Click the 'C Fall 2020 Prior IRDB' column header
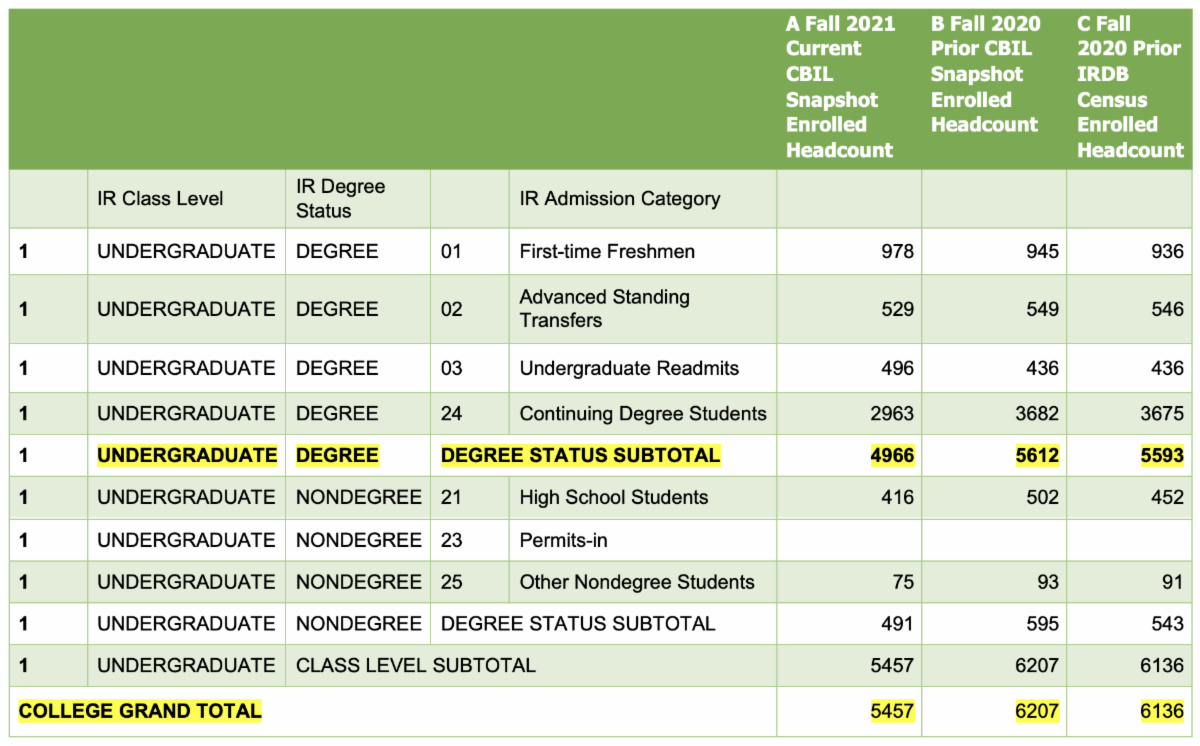The width and height of the screenshot is (1200, 746). [1130, 87]
